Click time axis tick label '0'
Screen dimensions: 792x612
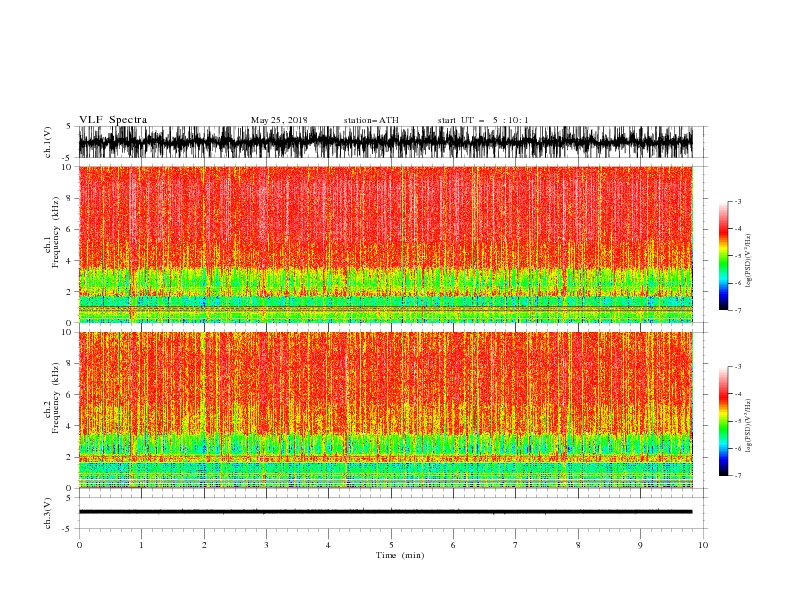coord(79,545)
